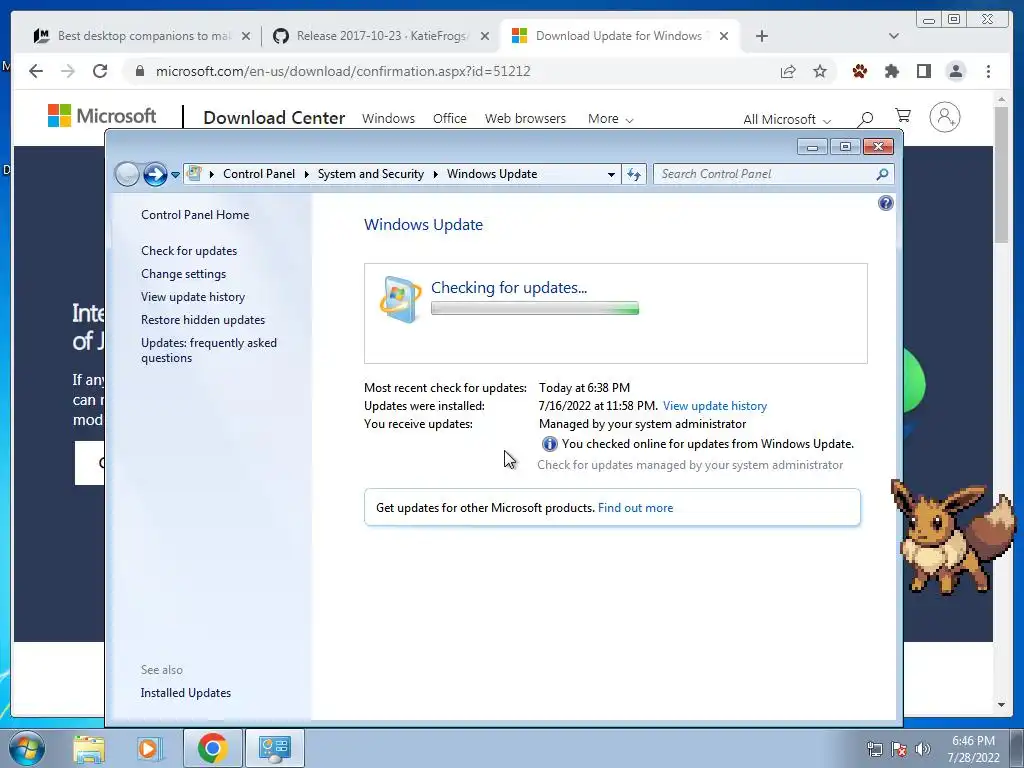
Task: Open View update history in sidebar
Action: (193, 296)
